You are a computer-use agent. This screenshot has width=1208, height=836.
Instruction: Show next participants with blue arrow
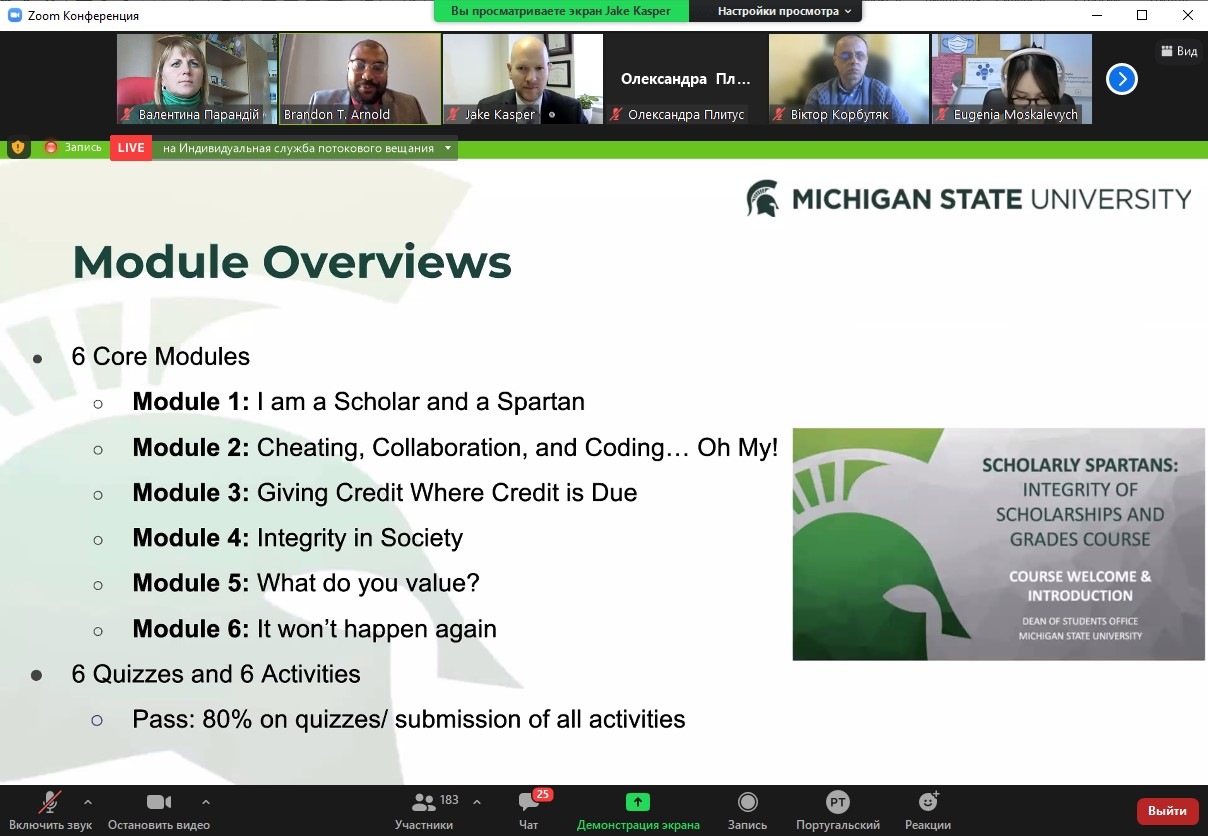[x=1121, y=79]
